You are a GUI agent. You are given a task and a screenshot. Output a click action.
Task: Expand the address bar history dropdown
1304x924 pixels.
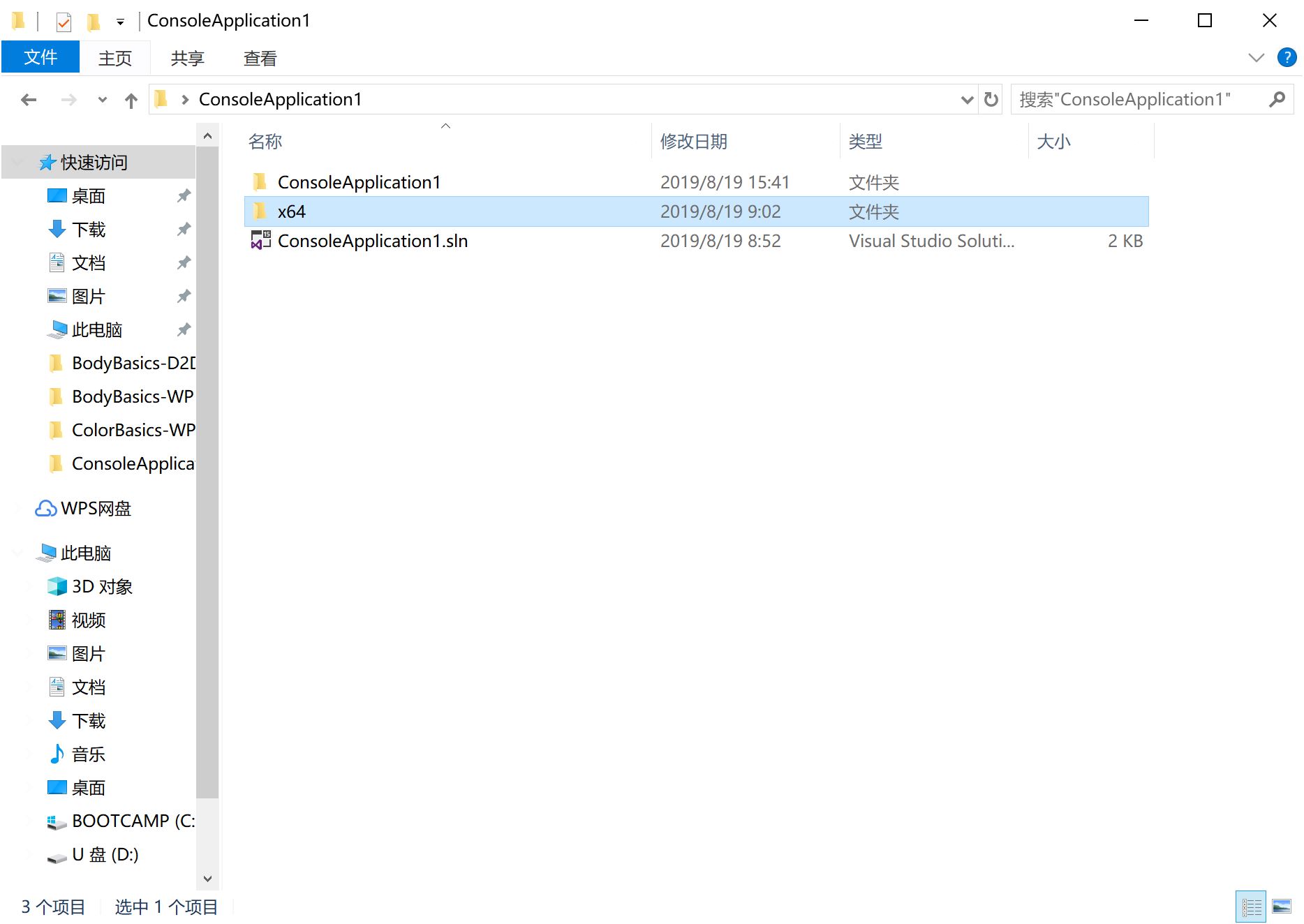click(967, 100)
